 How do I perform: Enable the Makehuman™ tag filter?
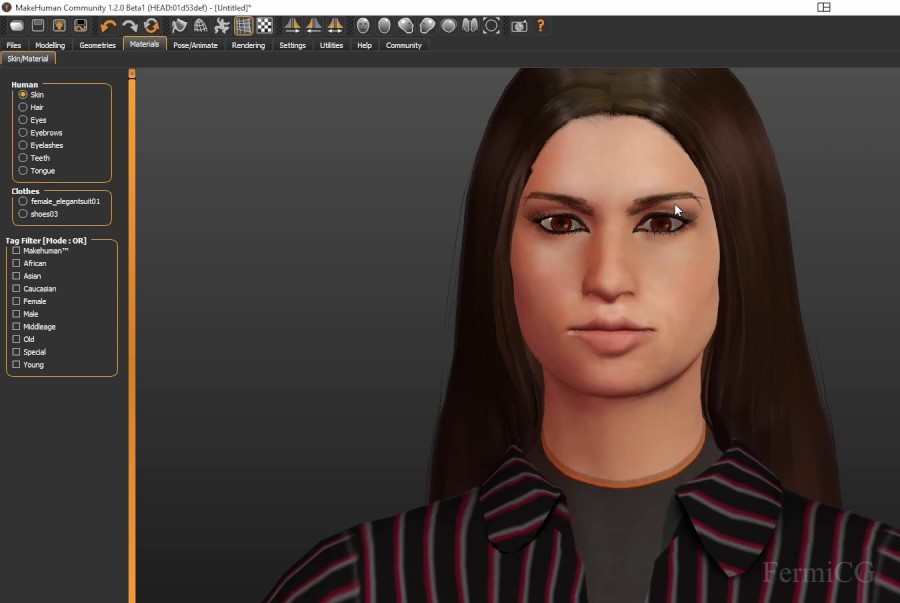point(16,250)
